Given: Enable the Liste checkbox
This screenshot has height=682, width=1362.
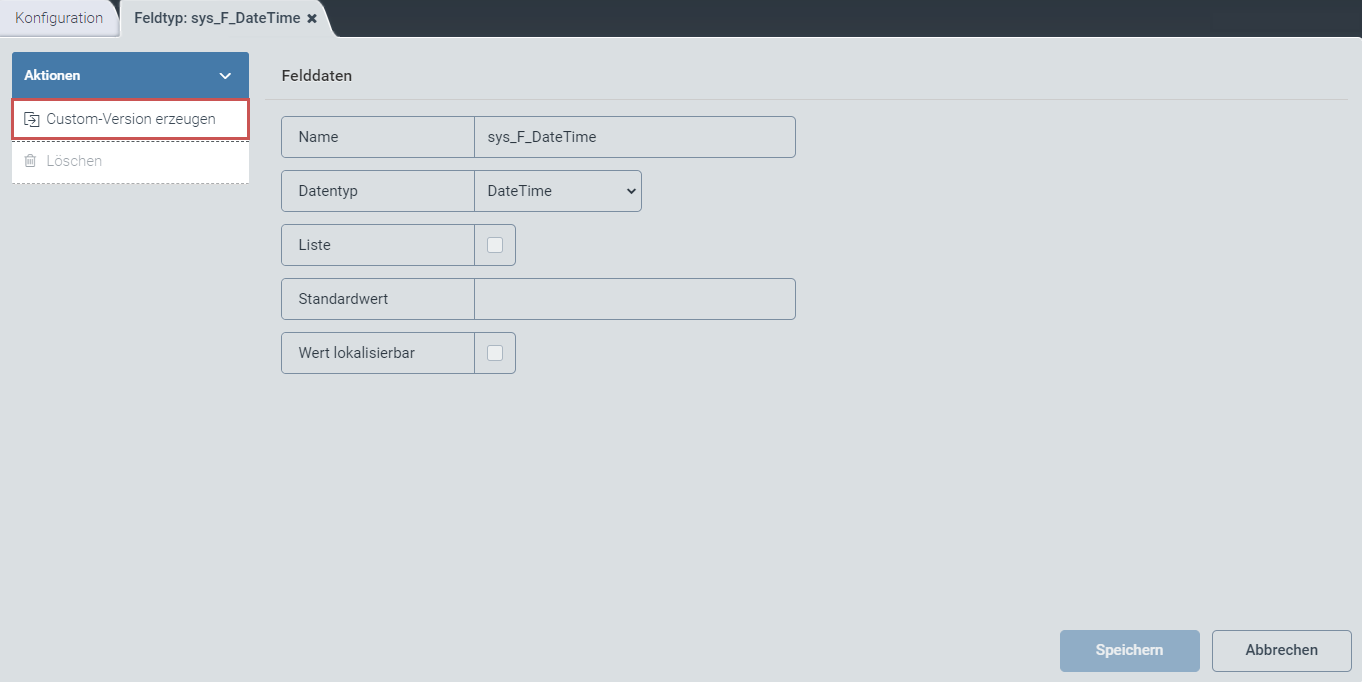Looking at the screenshot, I should click(494, 245).
